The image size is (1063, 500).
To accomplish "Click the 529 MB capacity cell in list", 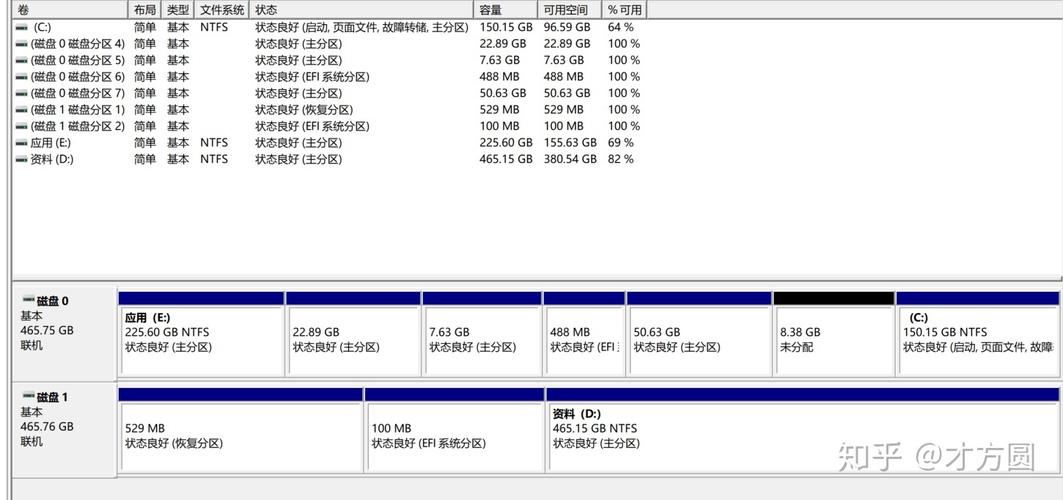I will (500, 110).
